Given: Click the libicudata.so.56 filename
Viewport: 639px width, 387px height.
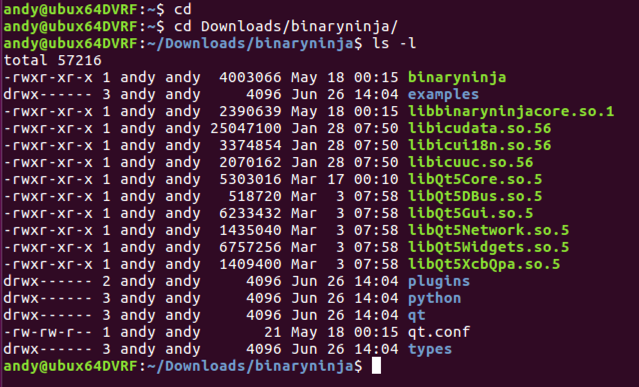Looking at the screenshot, I should pos(480,128).
